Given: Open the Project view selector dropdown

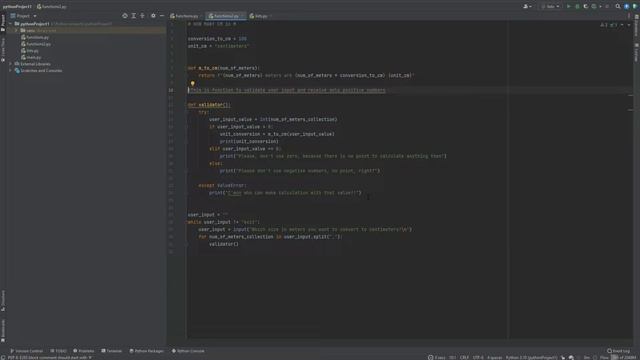Looking at the screenshot, I should tap(23, 16).
